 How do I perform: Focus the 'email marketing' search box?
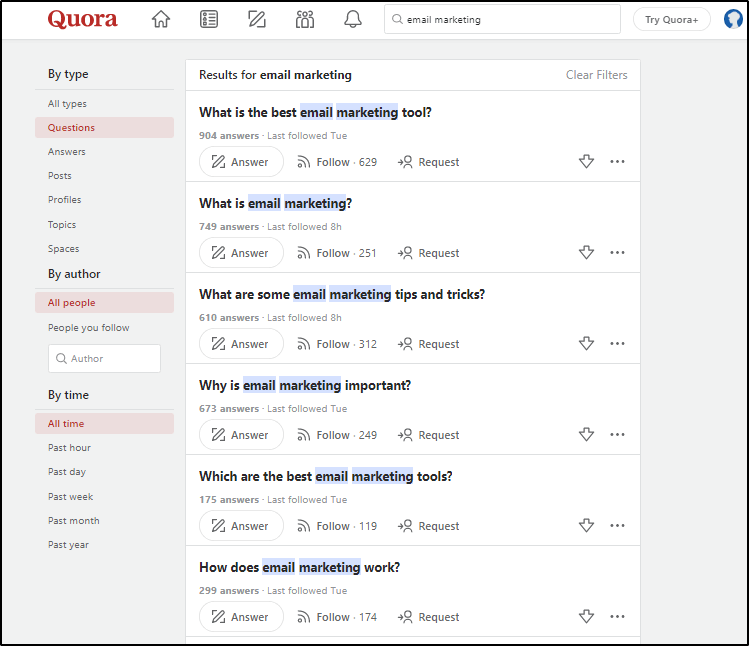503,20
